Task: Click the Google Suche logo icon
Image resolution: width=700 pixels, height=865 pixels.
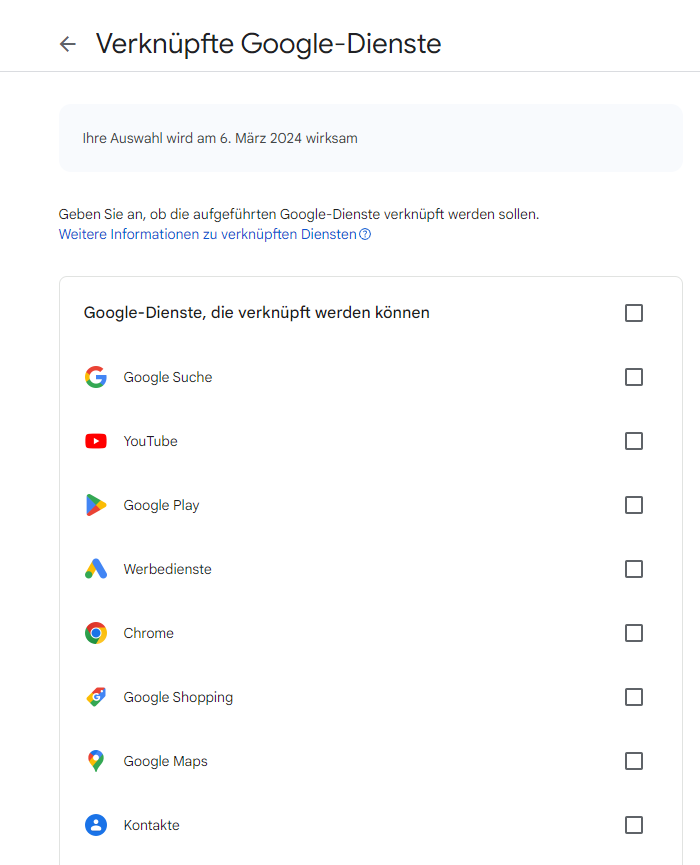Action: coord(96,377)
